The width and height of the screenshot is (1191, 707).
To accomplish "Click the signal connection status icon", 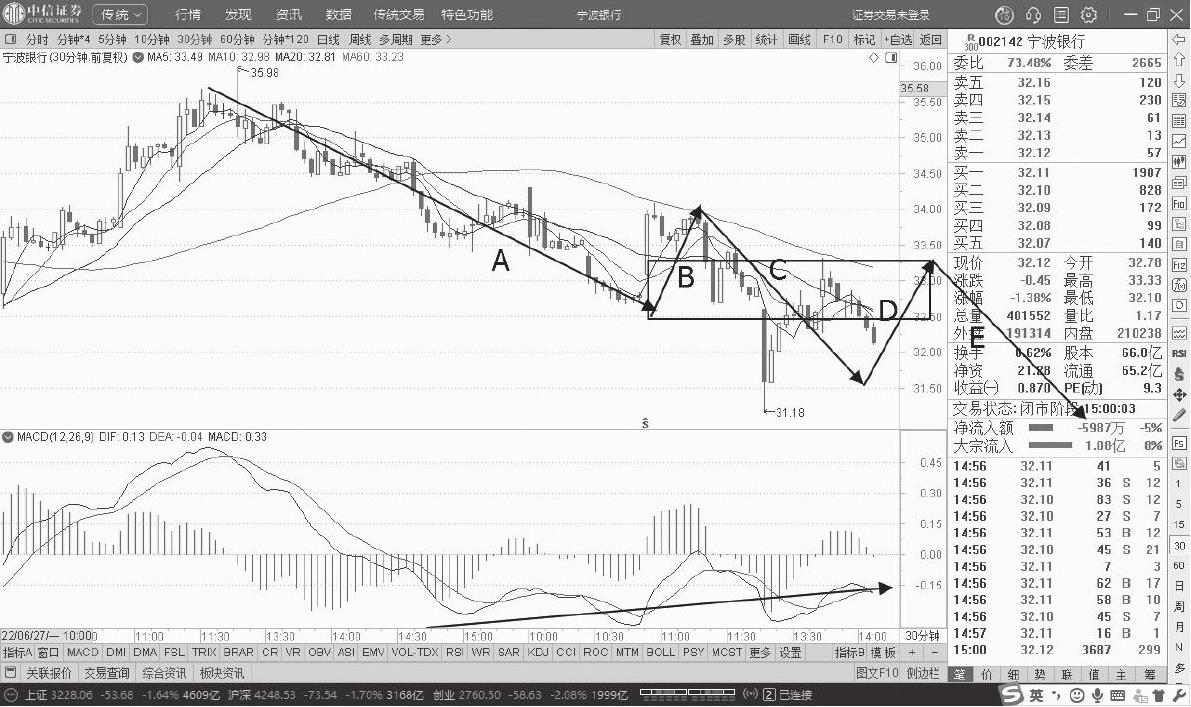I will click(751, 694).
